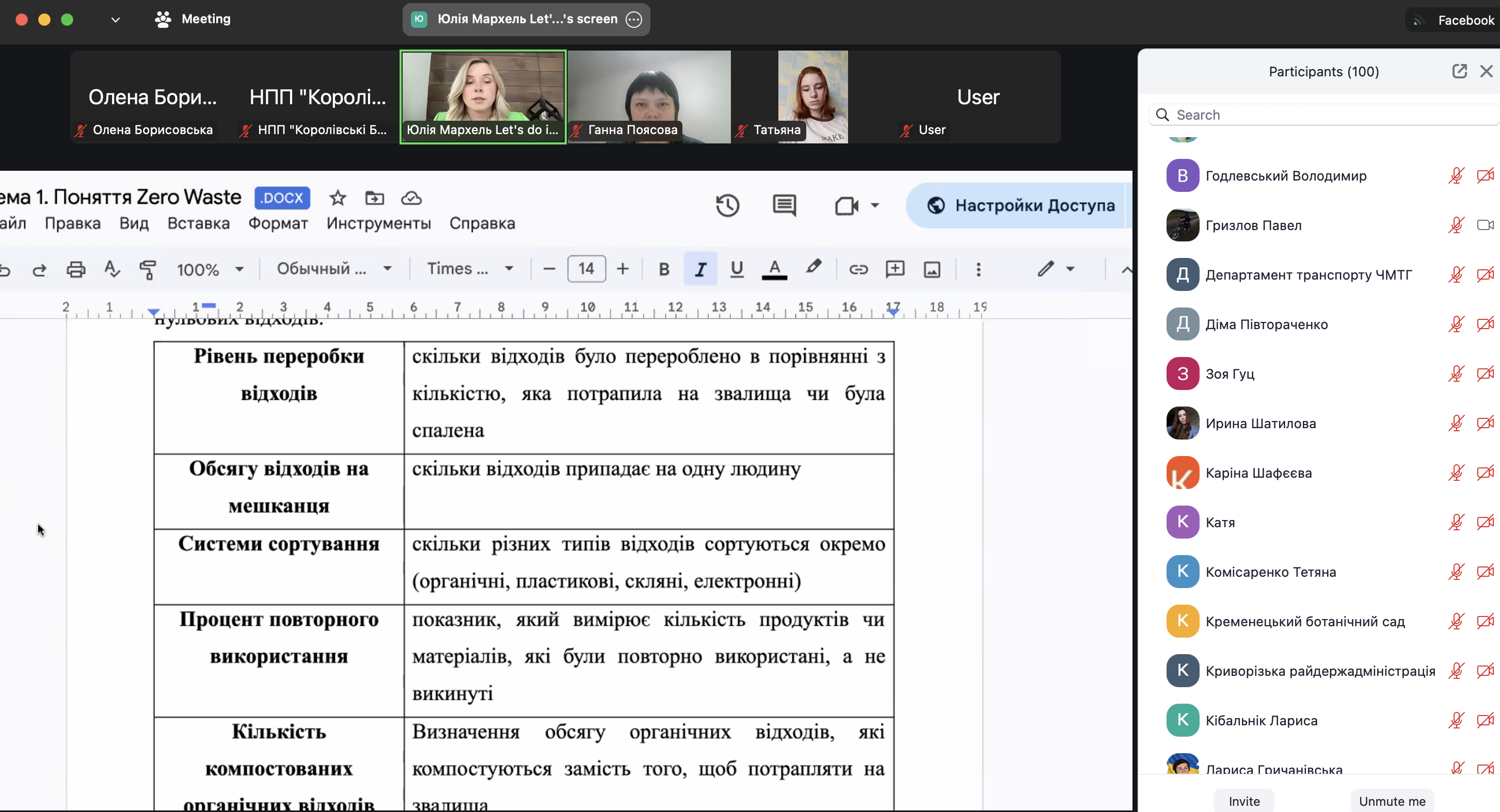This screenshot has width=1500, height=812.
Task: Open the comments panel icon
Action: [x=784, y=205]
